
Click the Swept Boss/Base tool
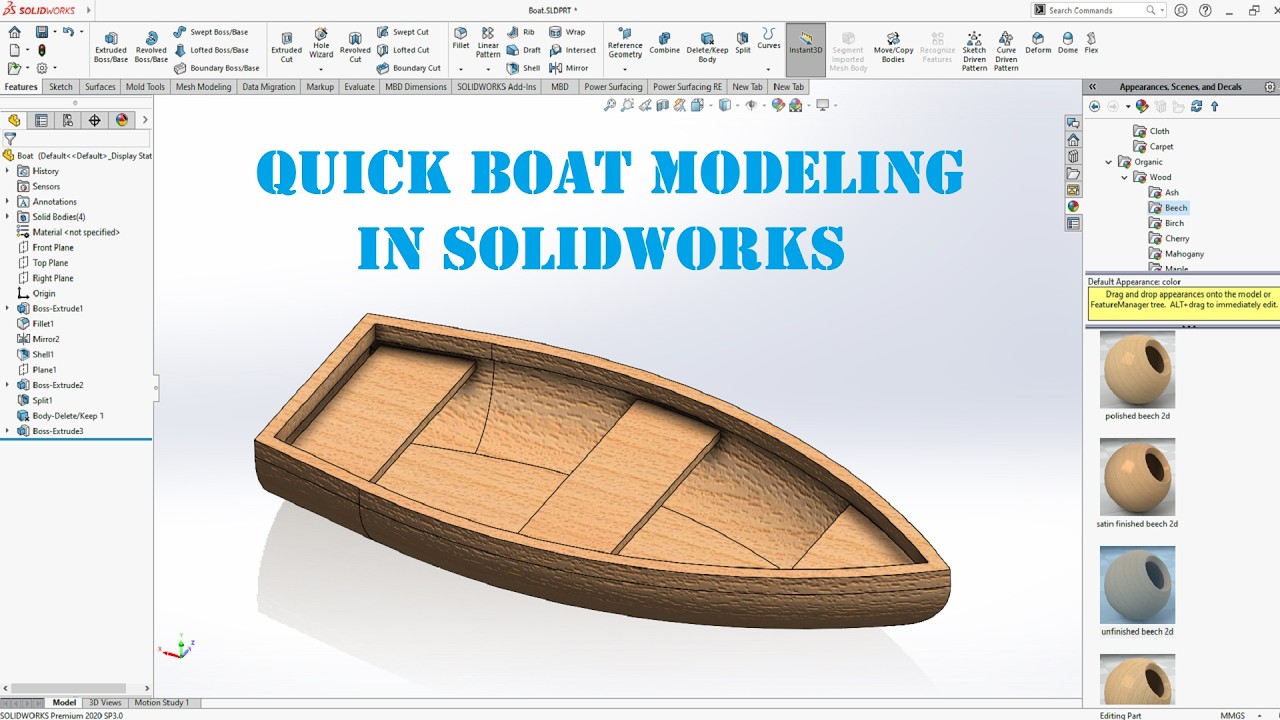click(x=211, y=32)
